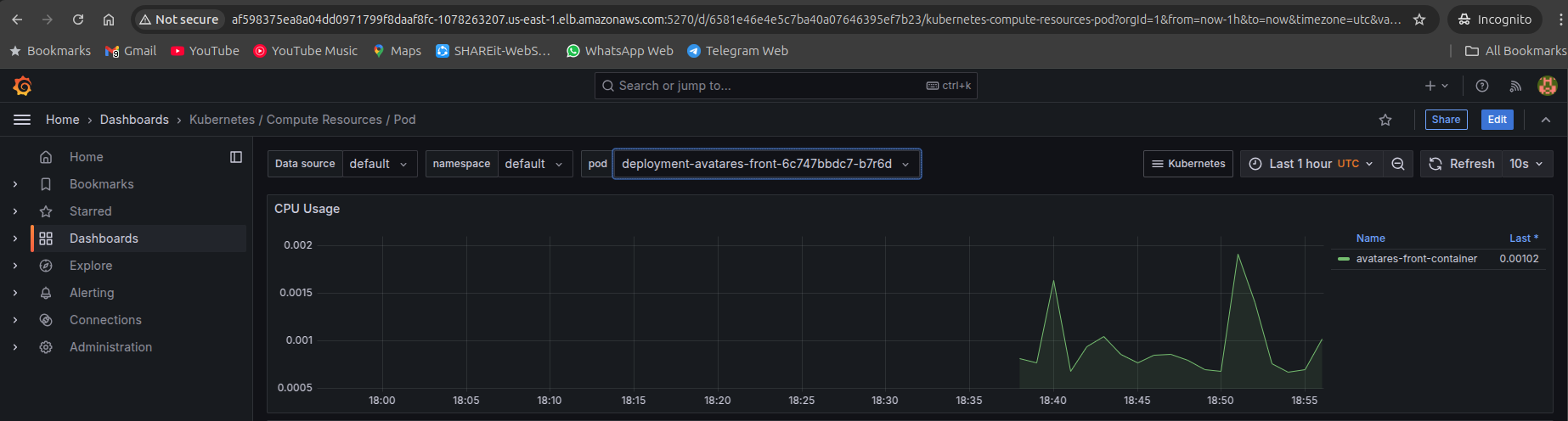This screenshot has width=1568, height=421.
Task: Open YouTube Music bookmark
Action: point(306,51)
